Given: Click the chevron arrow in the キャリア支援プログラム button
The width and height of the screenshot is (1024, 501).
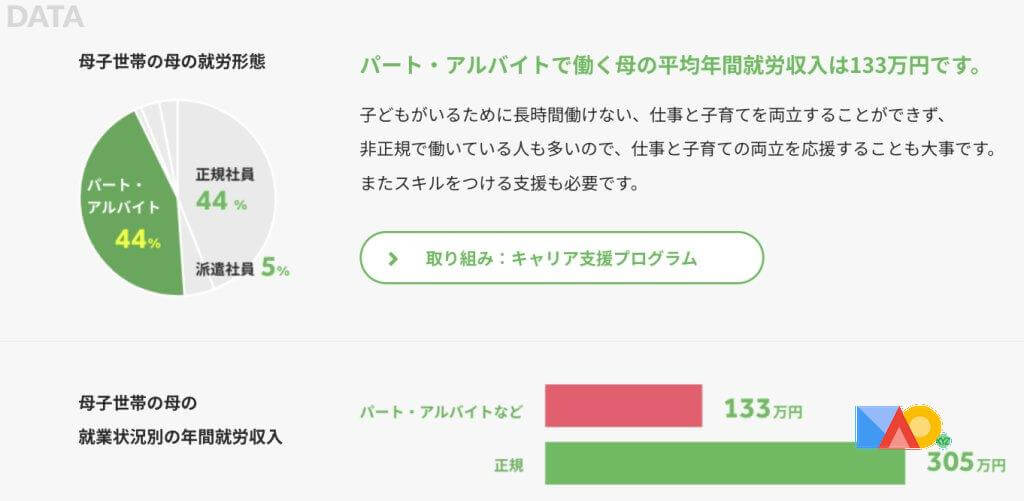Looking at the screenshot, I should 393,258.
